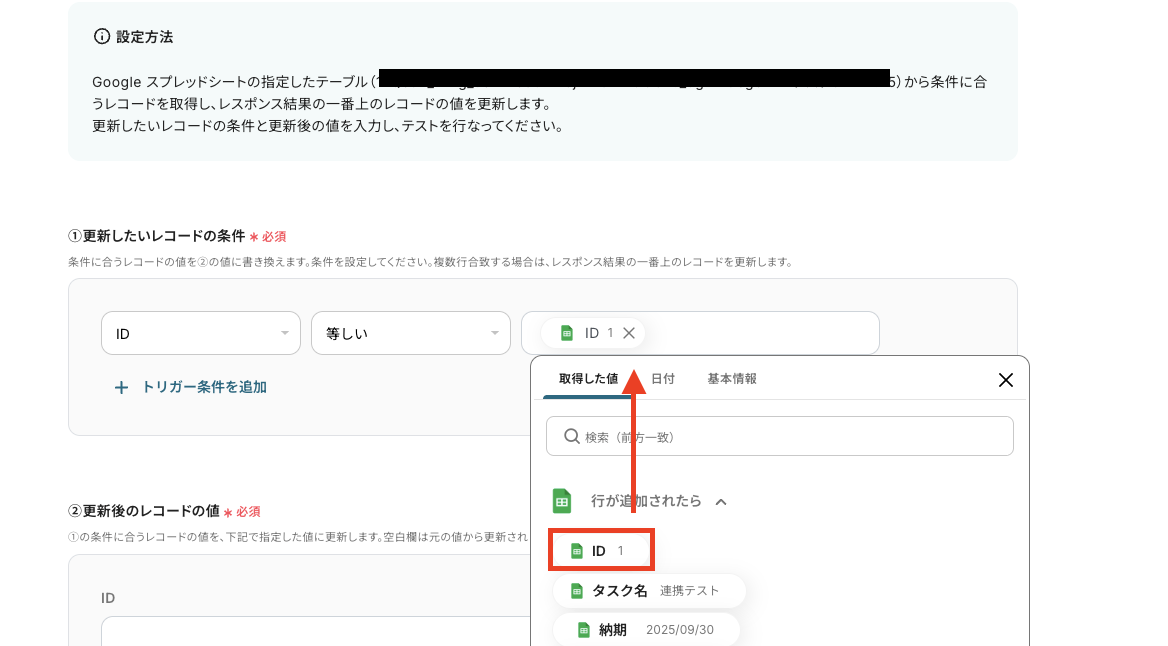Viewport: 1168px width, 646px height.
Task: Switch to the 日付 tab
Action: [662, 379]
